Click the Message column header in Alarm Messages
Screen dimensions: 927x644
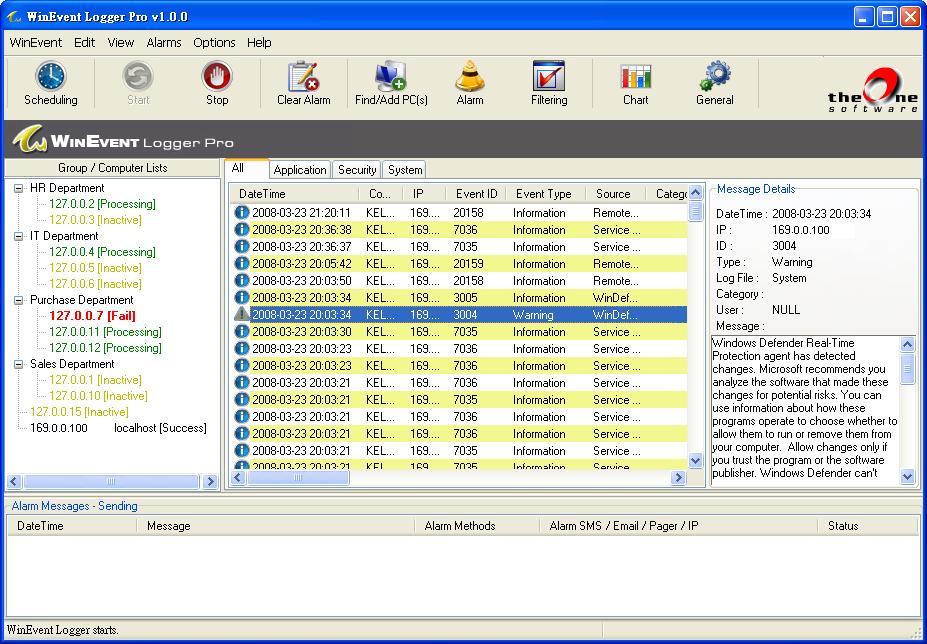[x=276, y=526]
